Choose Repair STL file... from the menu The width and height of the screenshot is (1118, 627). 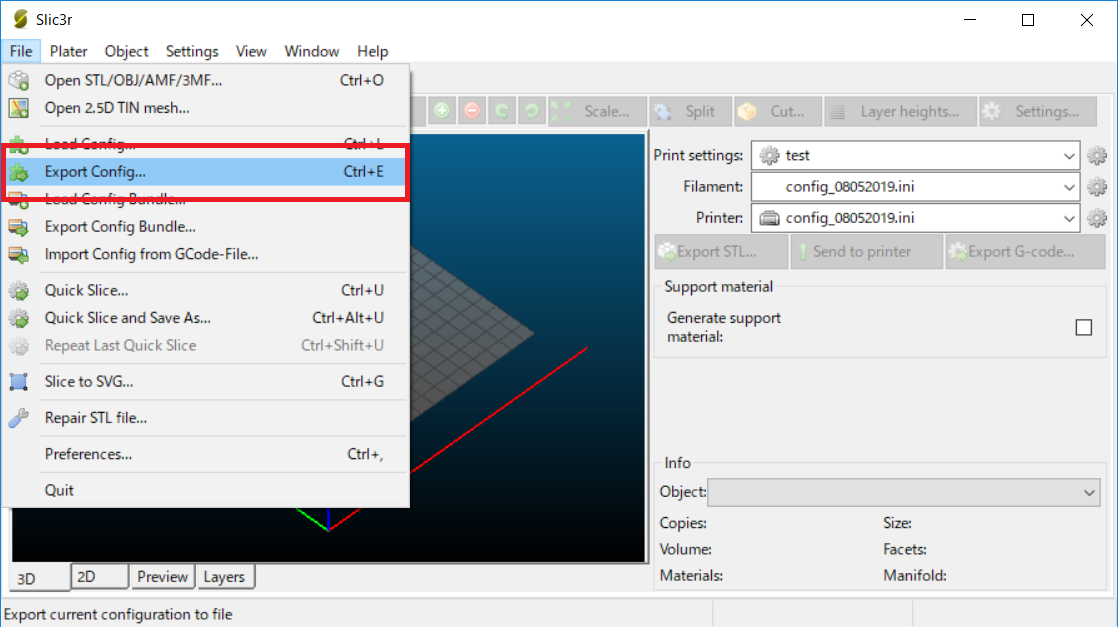pyautogui.click(x=205, y=418)
